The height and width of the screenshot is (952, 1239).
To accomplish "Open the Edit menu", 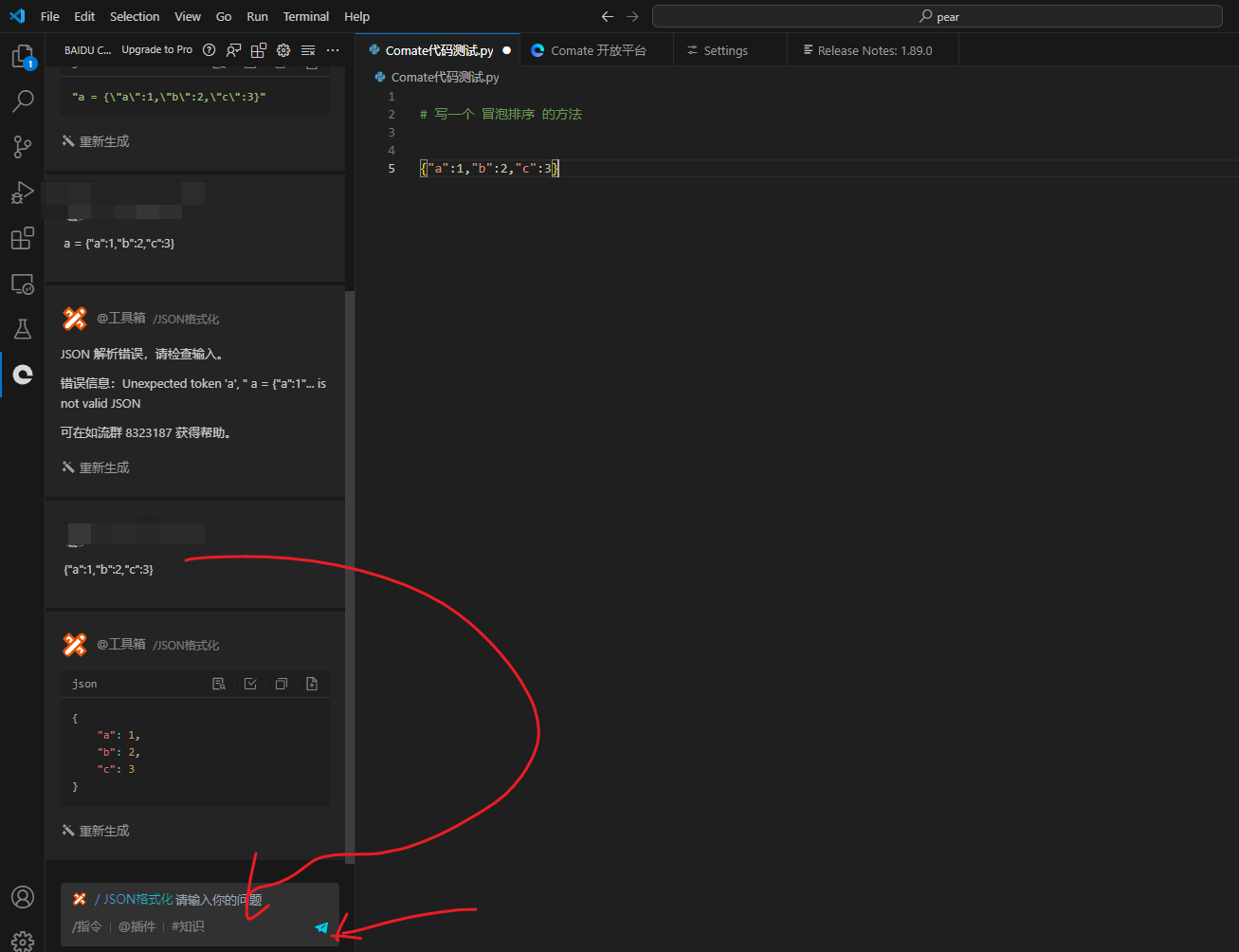I will [x=84, y=16].
